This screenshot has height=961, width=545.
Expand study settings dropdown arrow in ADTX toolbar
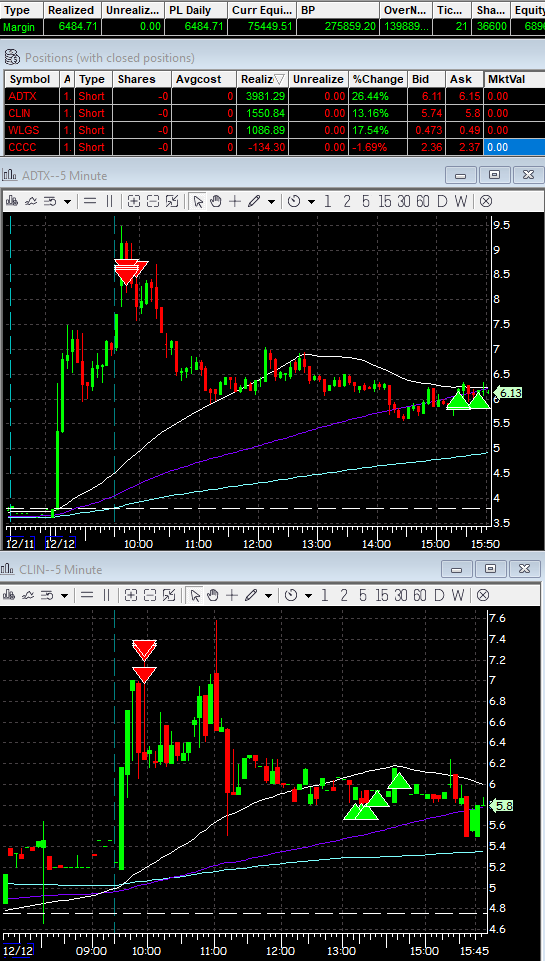click(66, 202)
